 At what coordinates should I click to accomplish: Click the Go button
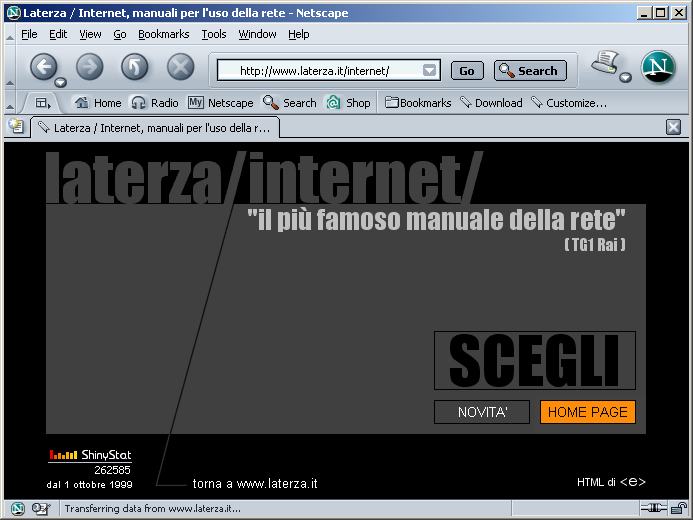[x=467, y=71]
